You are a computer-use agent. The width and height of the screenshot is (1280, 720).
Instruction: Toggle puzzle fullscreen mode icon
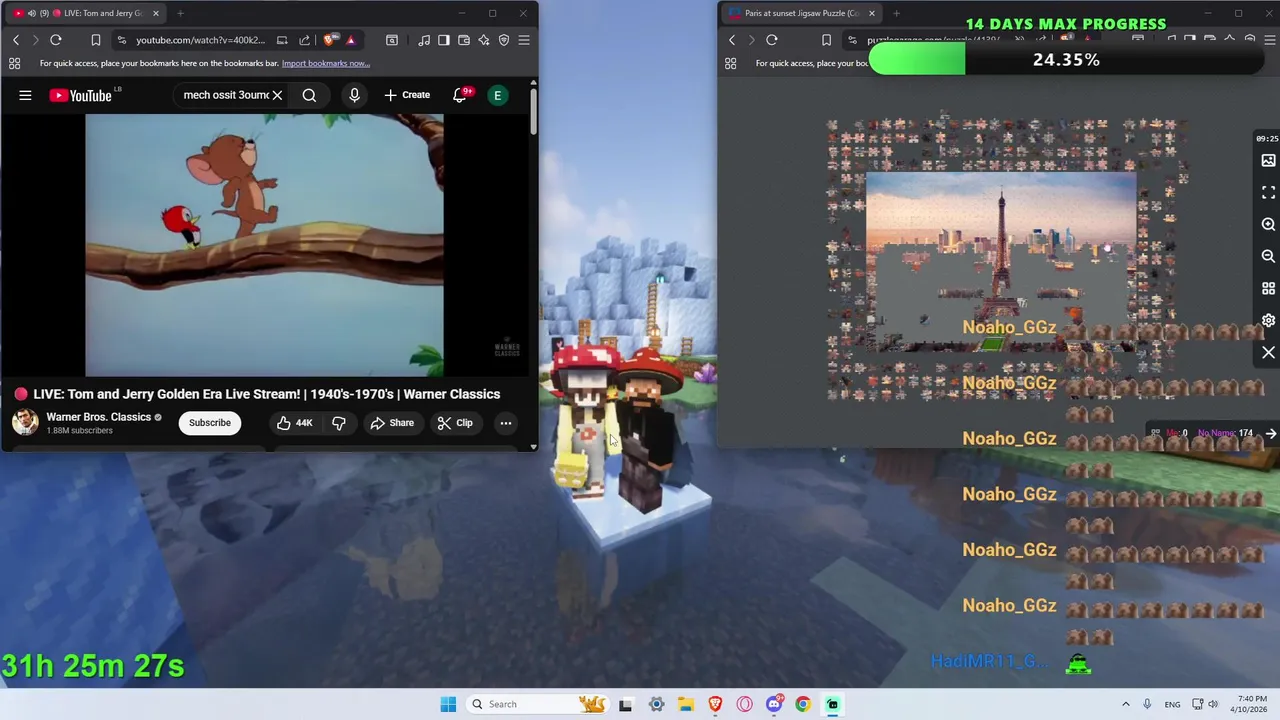pos(1268,192)
